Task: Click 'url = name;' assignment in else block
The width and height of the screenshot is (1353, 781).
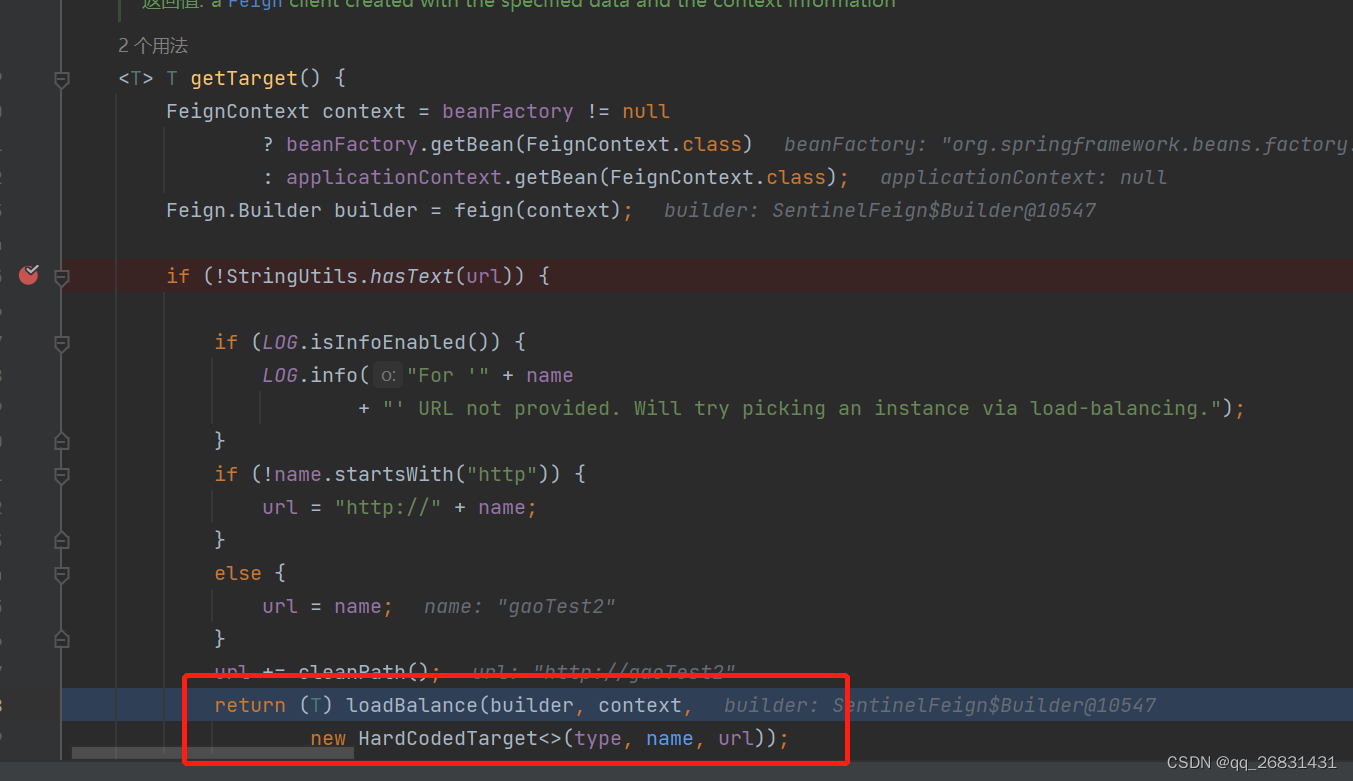Action: tap(328, 606)
